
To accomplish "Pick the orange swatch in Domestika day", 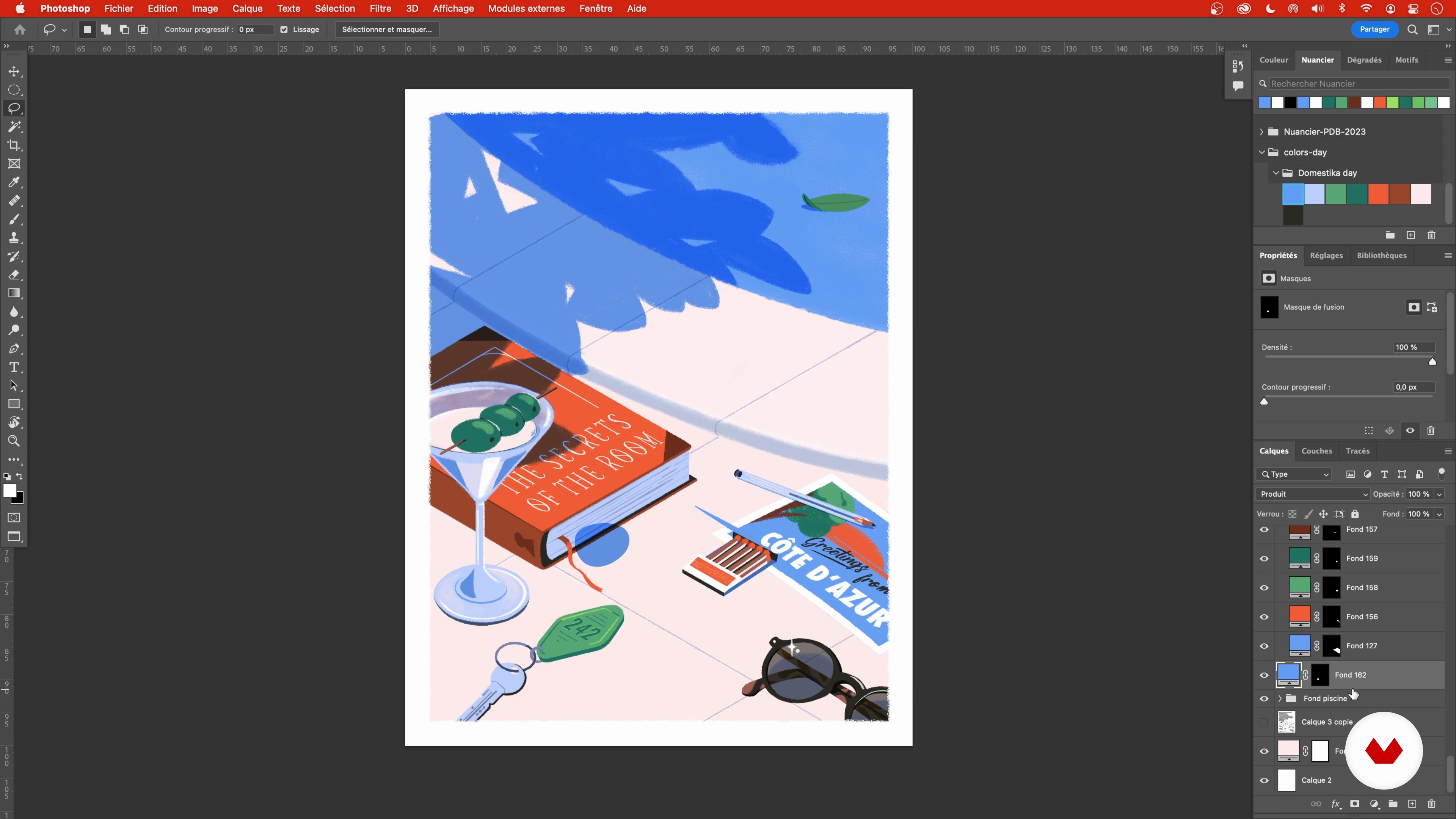I will (x=1379, y=194).
